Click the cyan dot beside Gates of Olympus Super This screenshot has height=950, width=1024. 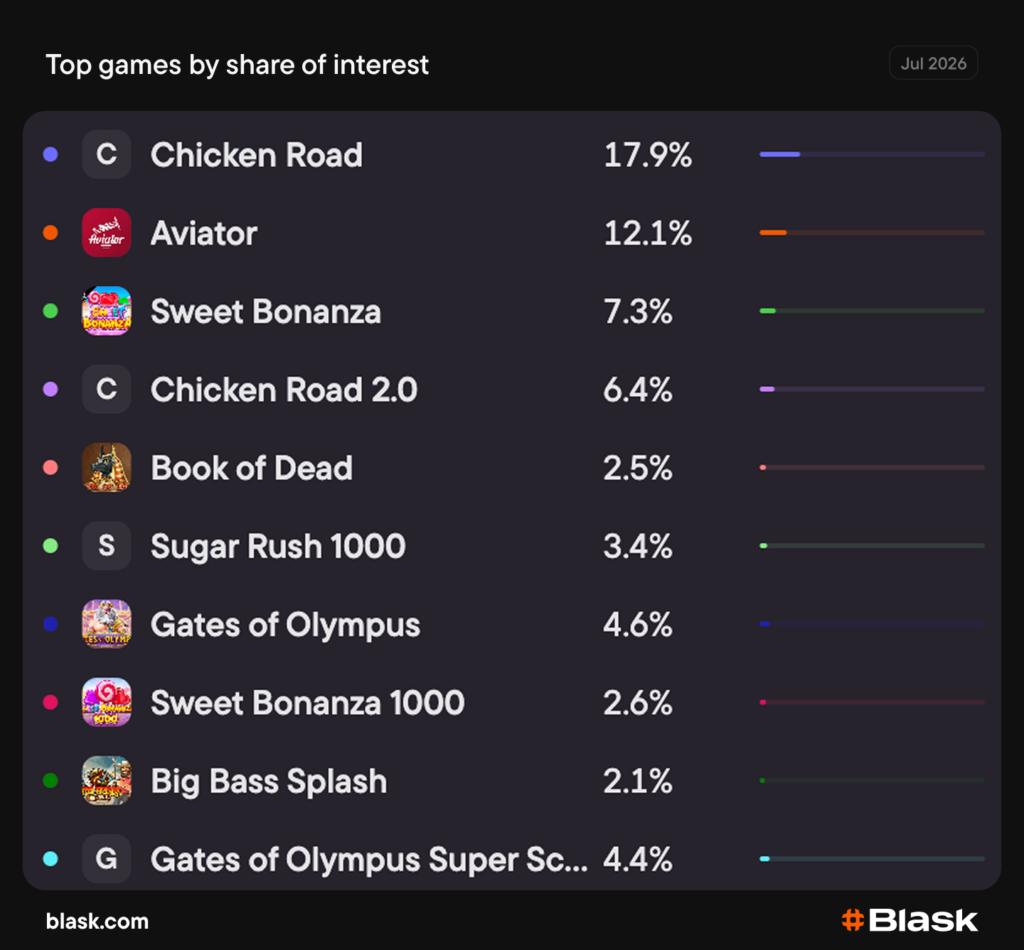[x=50, y=859]
